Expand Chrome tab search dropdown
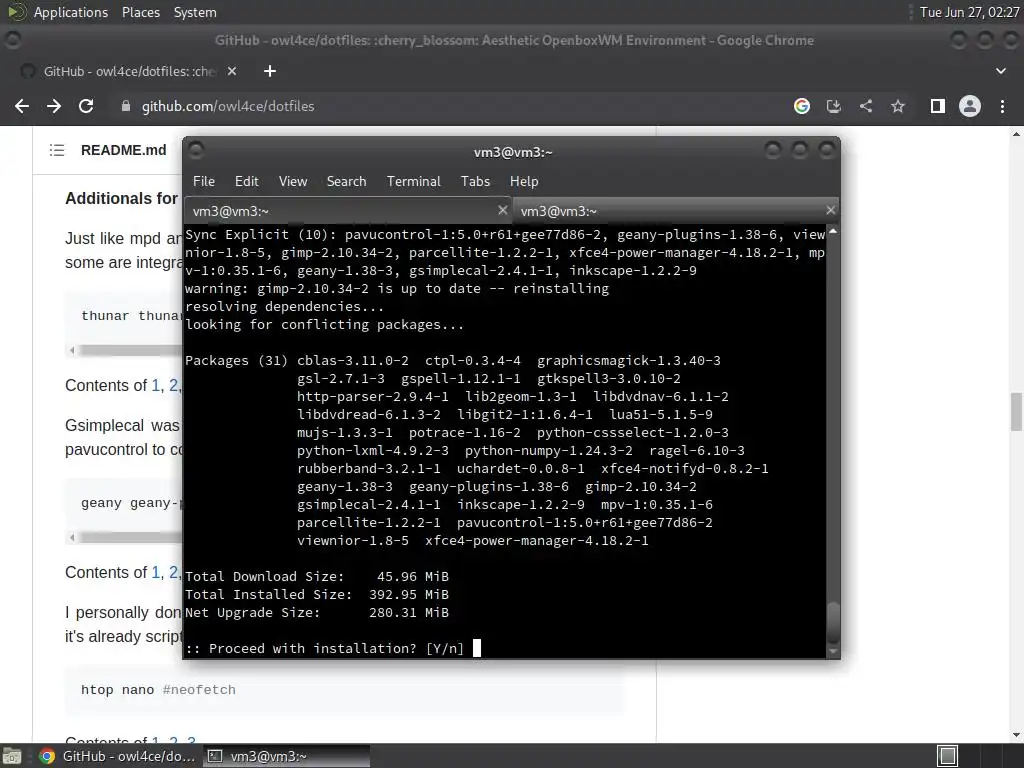This screenshot has width=1024, height=768. [x=1000, y=71]
